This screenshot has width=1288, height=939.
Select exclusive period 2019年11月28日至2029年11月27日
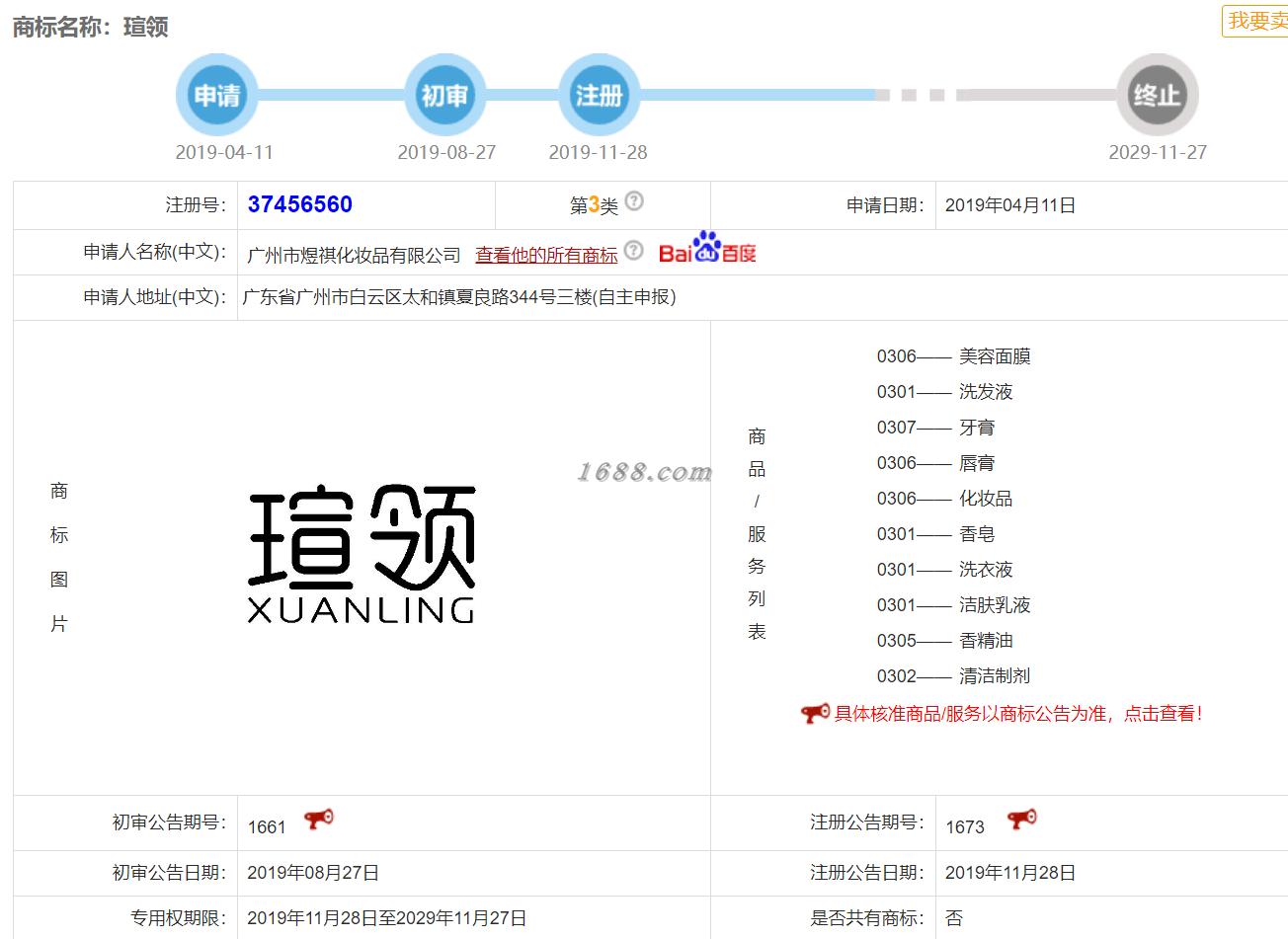point(386,918)
